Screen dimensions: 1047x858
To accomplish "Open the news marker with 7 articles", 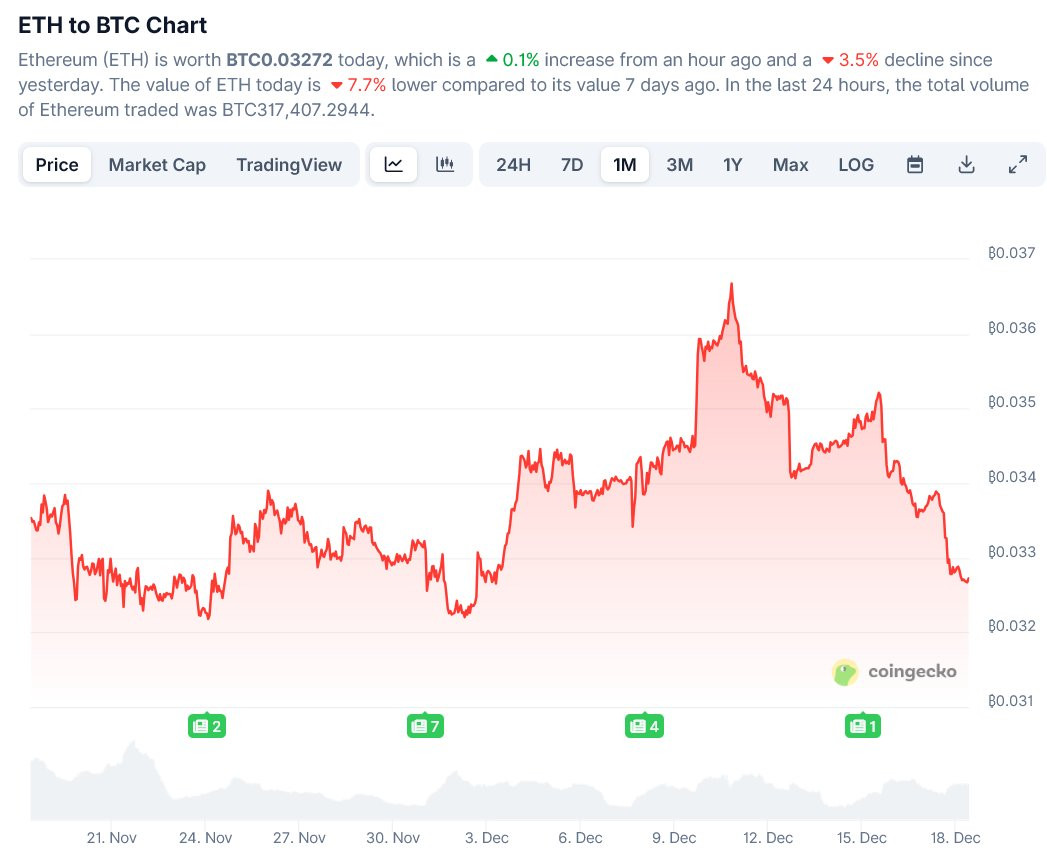I will (x=425, y=726).
